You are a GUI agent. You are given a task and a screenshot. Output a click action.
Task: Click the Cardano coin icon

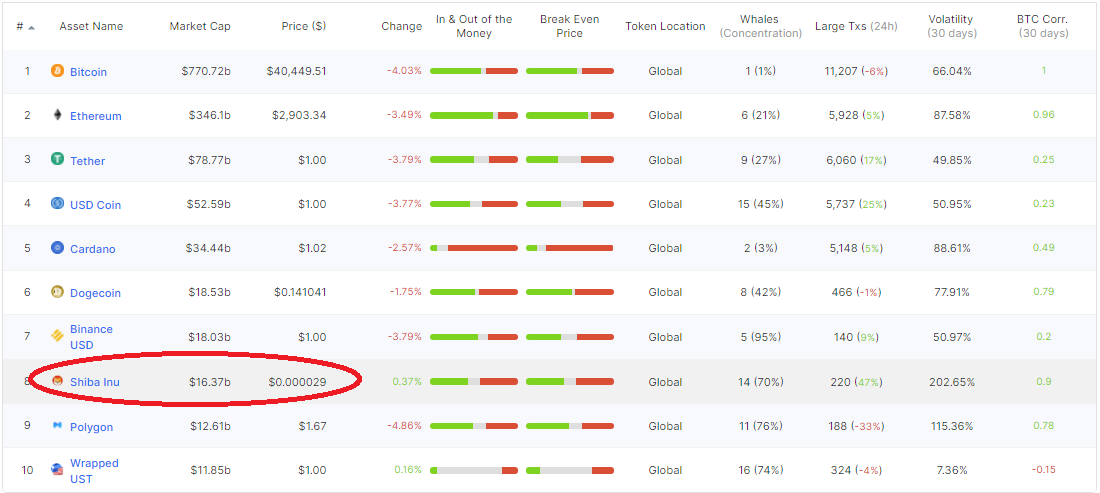tap(58, 248)
